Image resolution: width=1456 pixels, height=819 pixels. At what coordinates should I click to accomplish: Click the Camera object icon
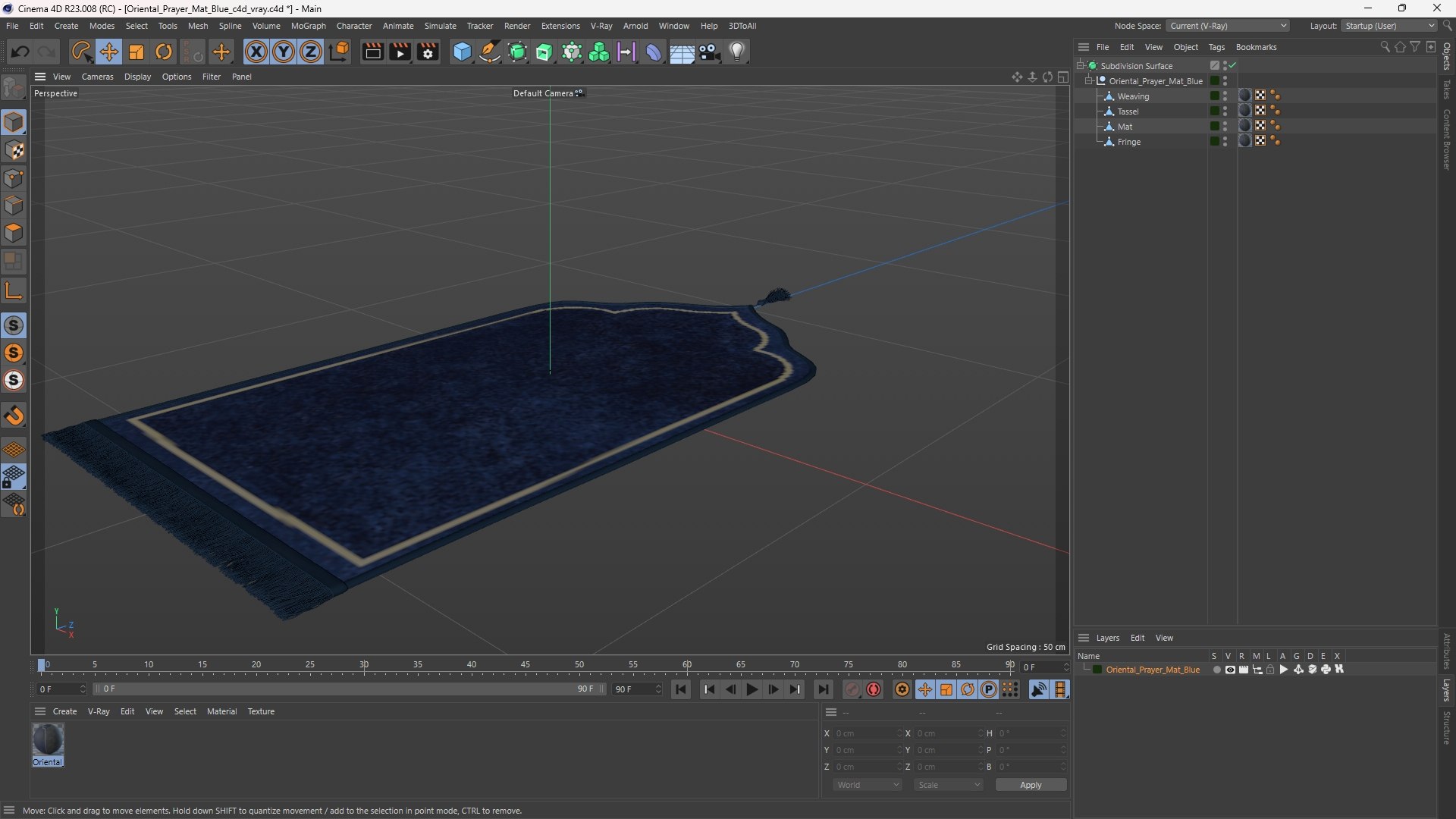[710, 52]
